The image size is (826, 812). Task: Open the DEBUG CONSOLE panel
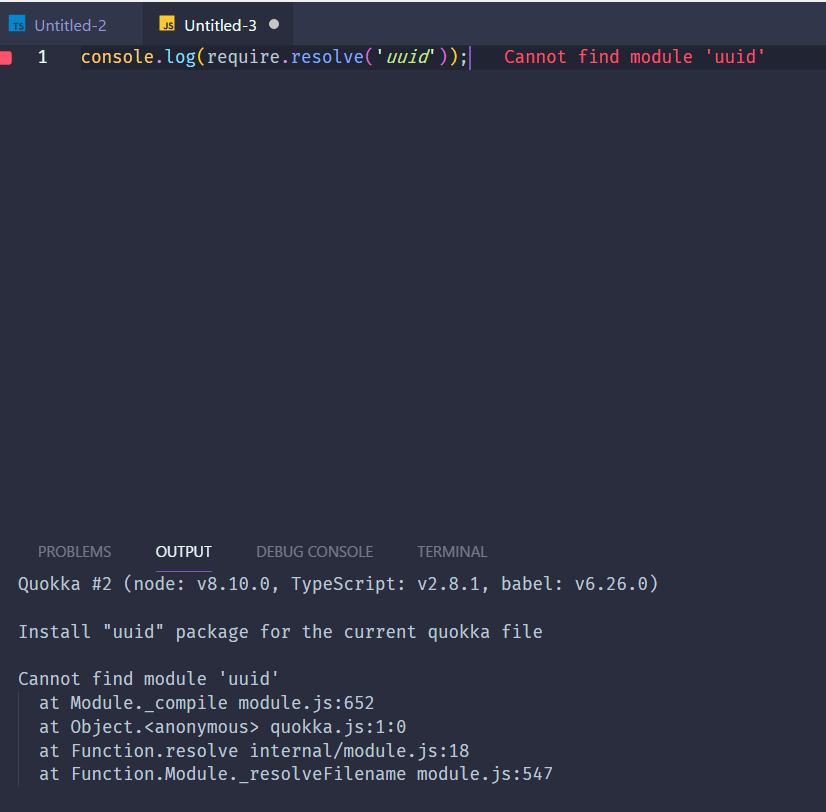point(314,551)
